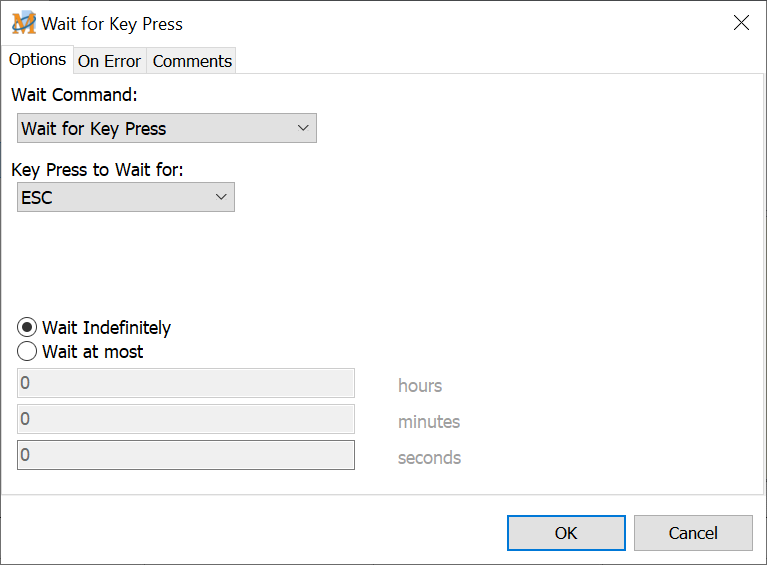Click the chevron beside the ESC selection
Viewport: 767px width, 565px height.
(x=222, y=197)
